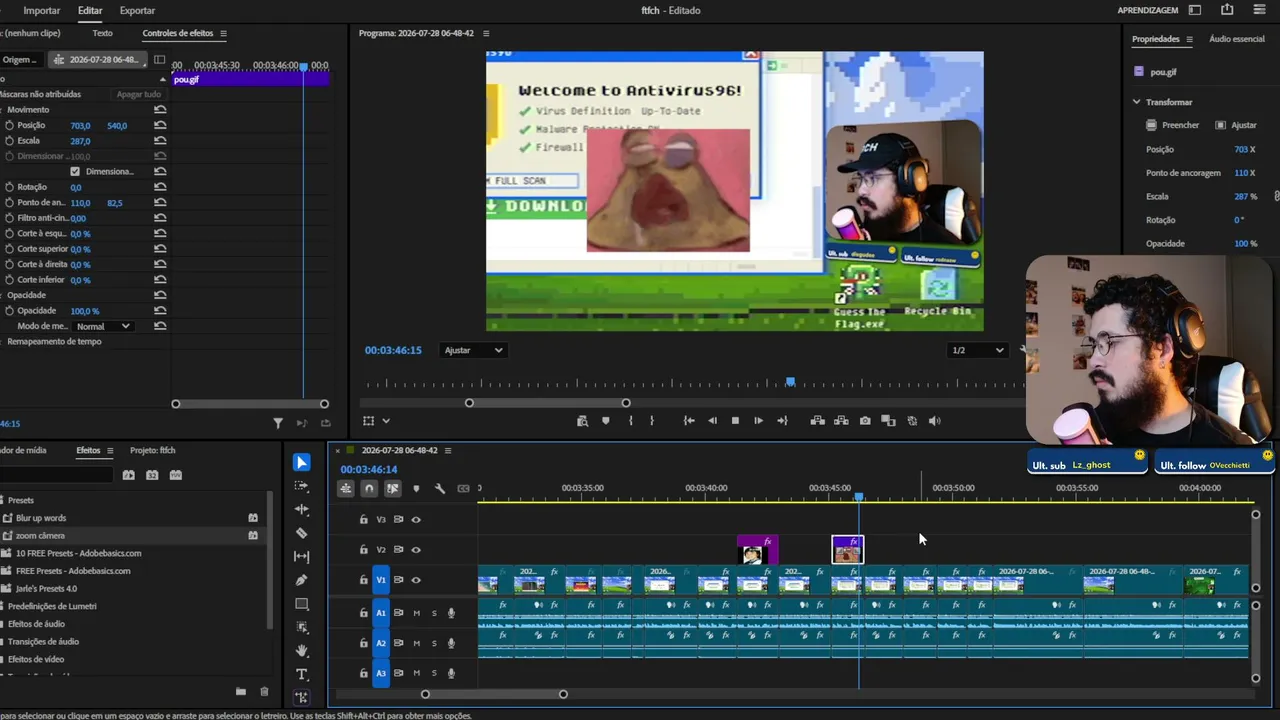Click the program monitor playhead marker
1280x720 pixels.
pos(790,382)
